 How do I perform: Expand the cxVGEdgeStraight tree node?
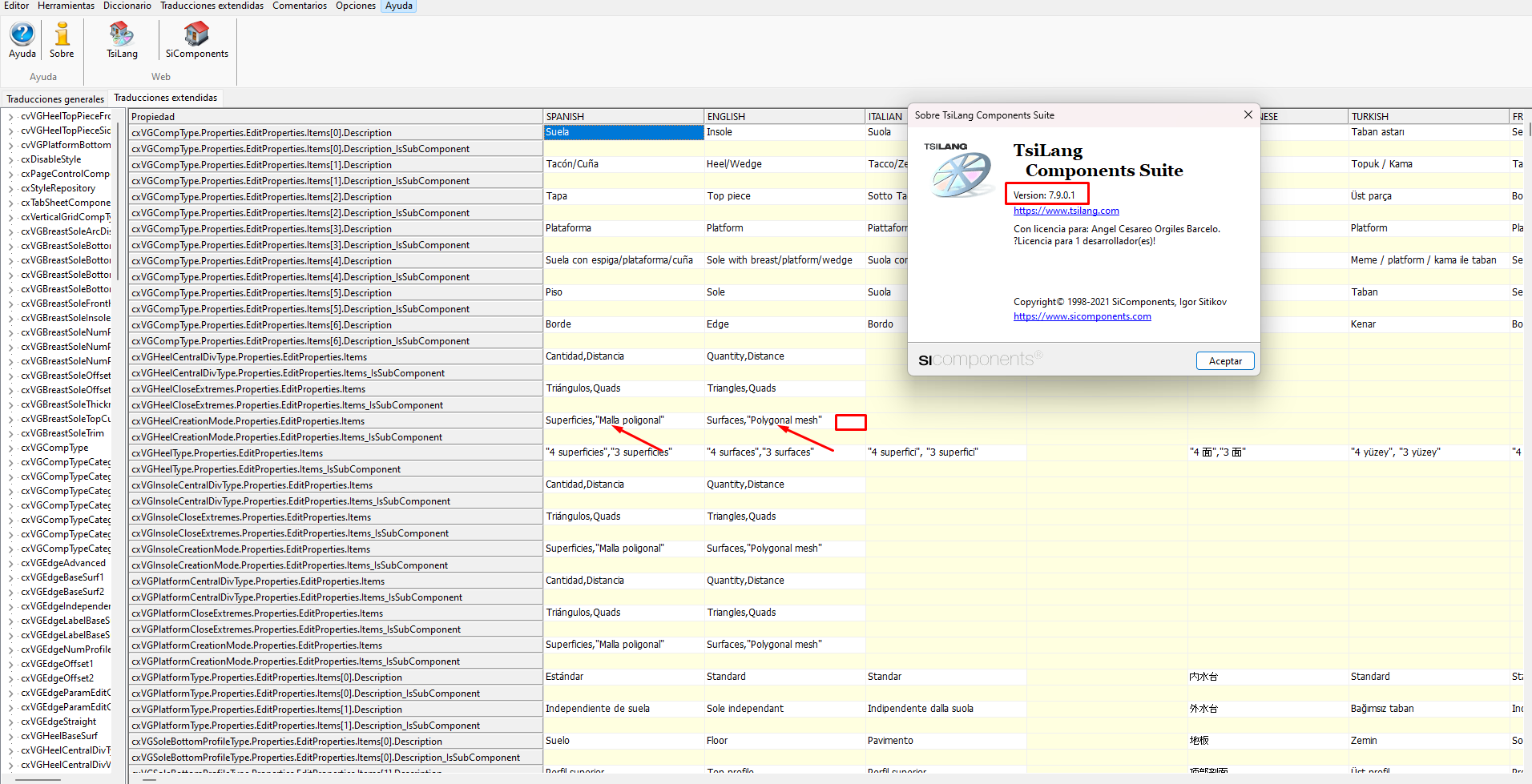pyautogui.click(x=11, y=722)
